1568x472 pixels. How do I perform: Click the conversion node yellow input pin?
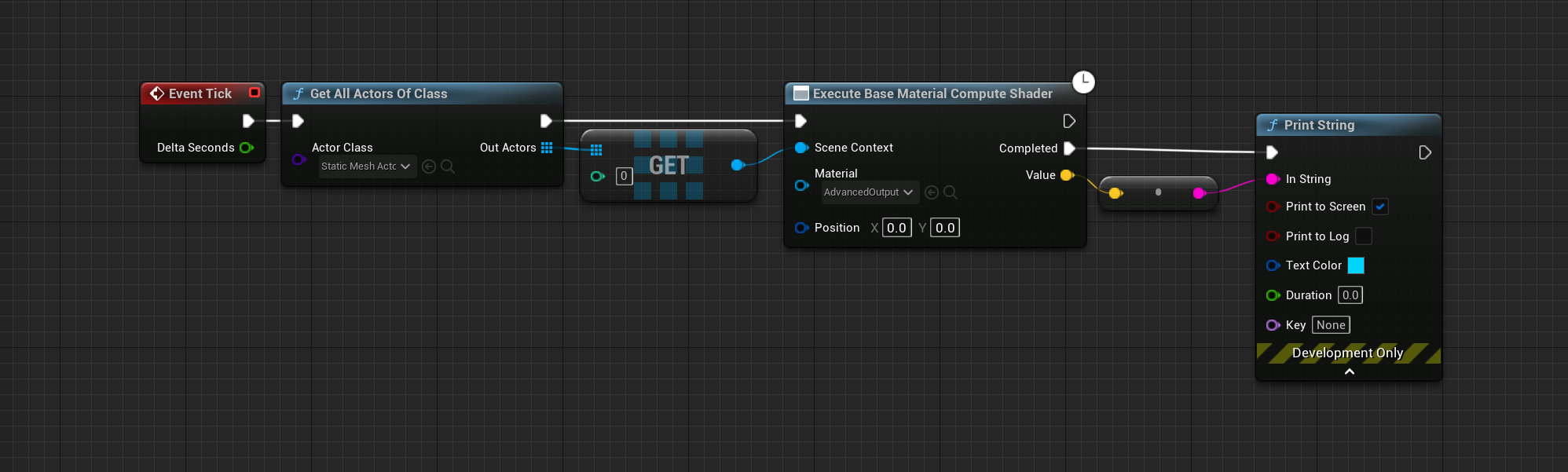(x=1115, y=193)
